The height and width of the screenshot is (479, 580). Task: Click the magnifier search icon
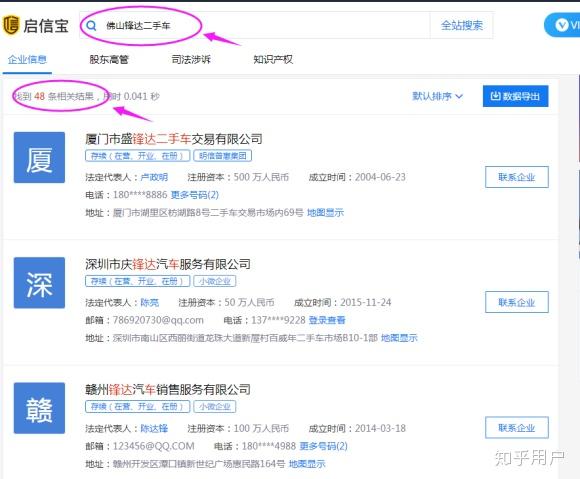(x=91, y=26)
